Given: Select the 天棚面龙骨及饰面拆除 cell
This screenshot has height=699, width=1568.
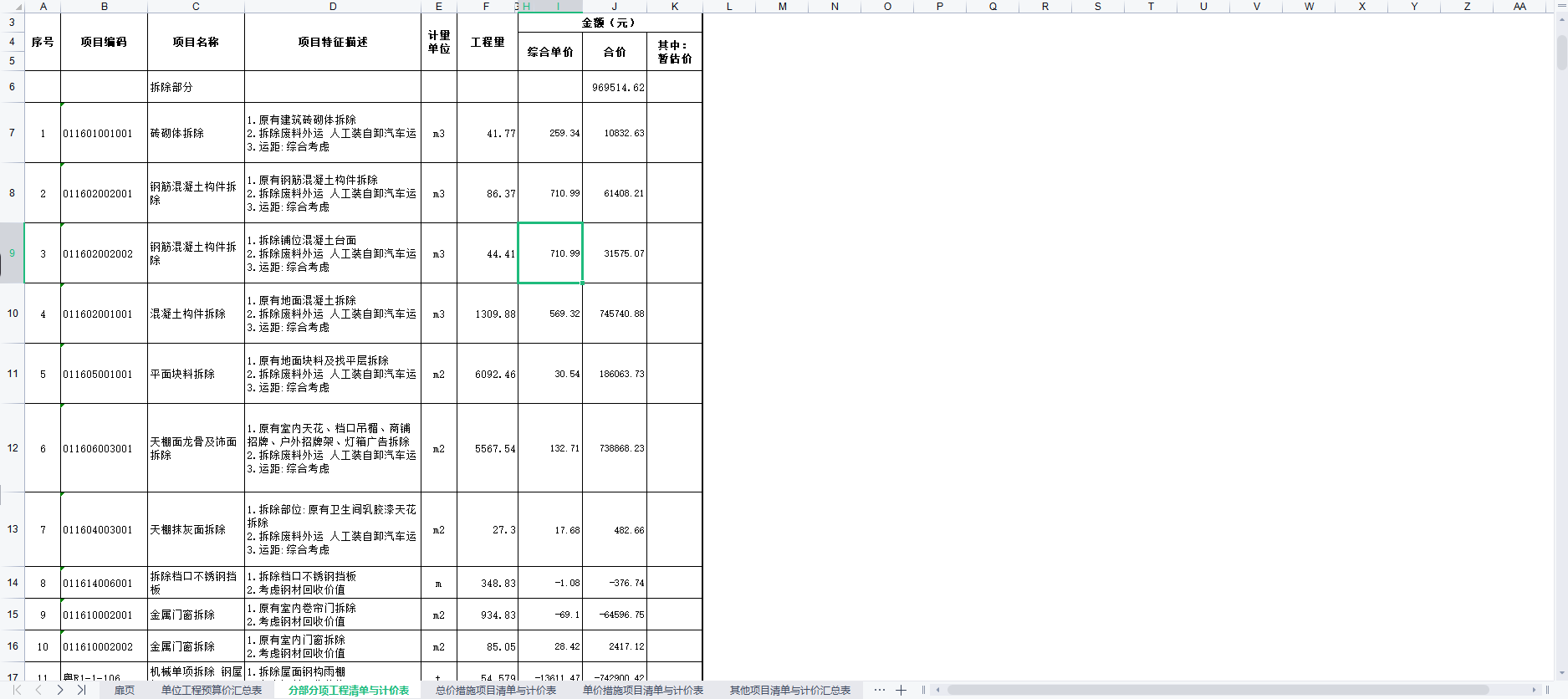Looking at the screenshot, I should [x=196, y=448].
